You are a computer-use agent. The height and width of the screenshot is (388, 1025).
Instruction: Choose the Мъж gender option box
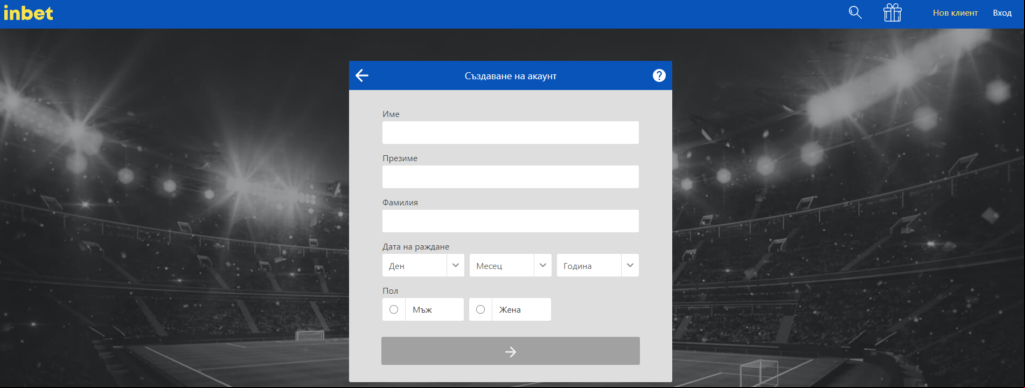(423, 310)
